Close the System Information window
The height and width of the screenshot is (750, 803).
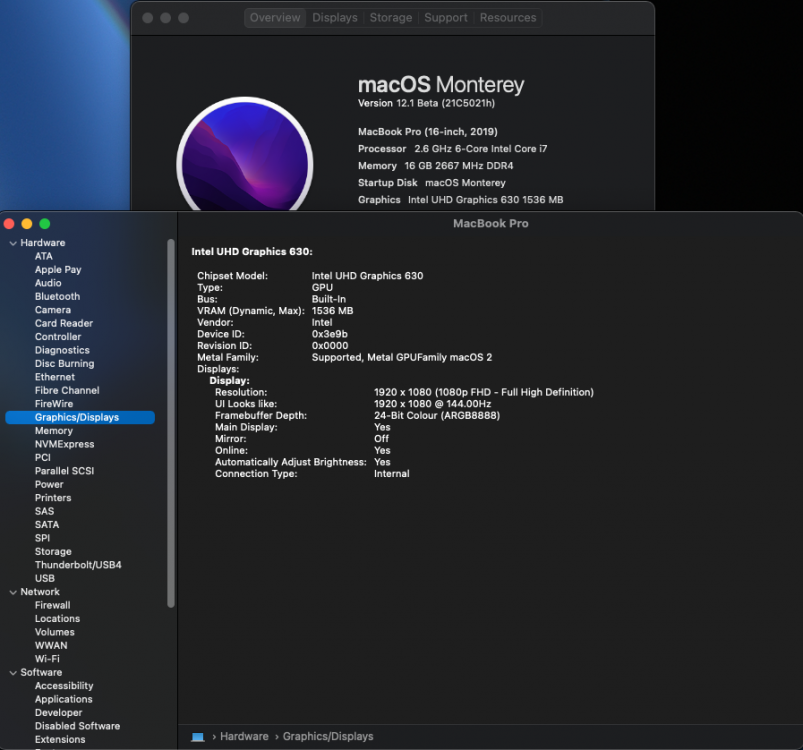[9, 224]
